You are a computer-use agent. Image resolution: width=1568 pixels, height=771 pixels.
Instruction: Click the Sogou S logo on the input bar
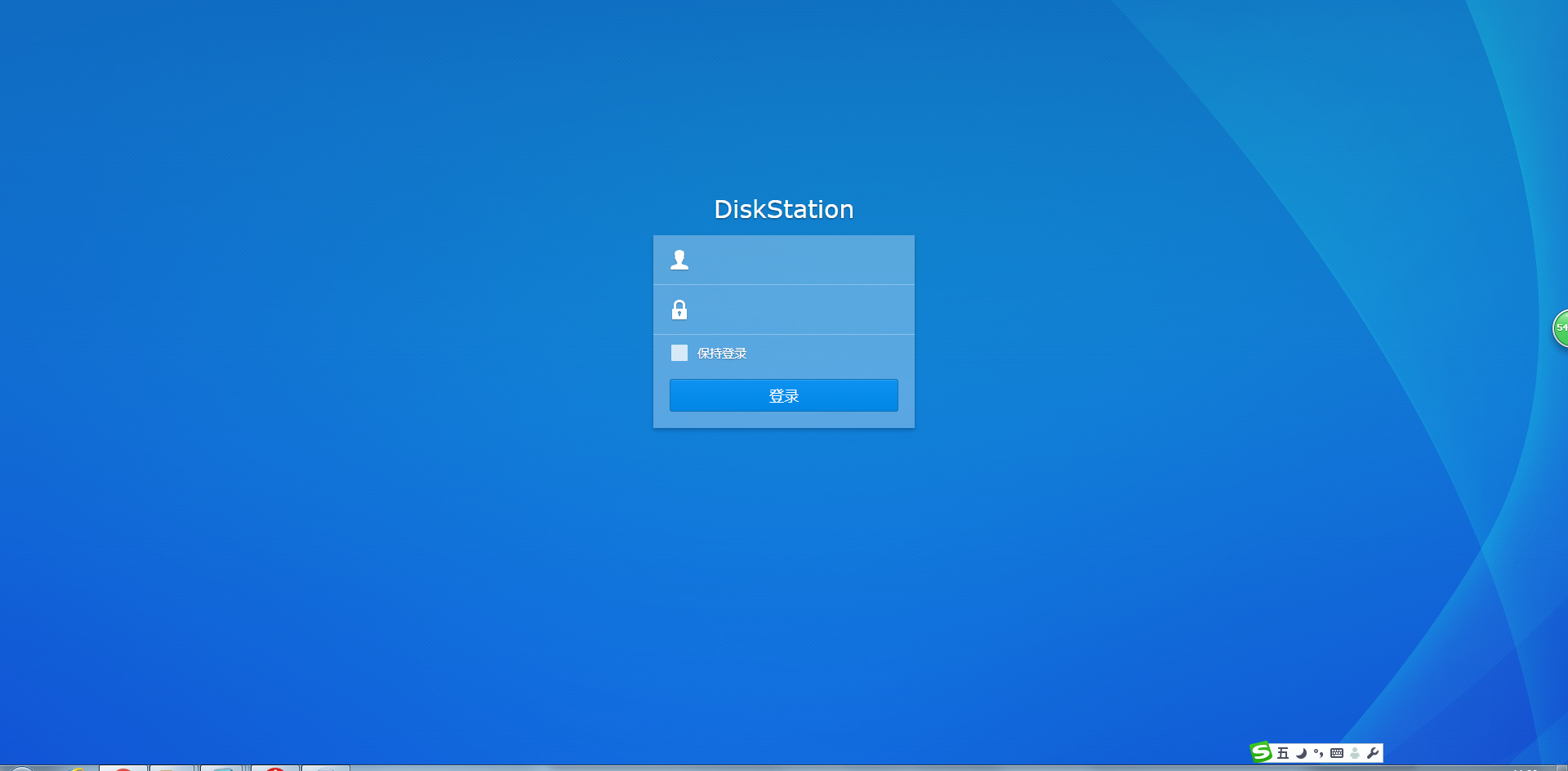(x=1262, y=752)
